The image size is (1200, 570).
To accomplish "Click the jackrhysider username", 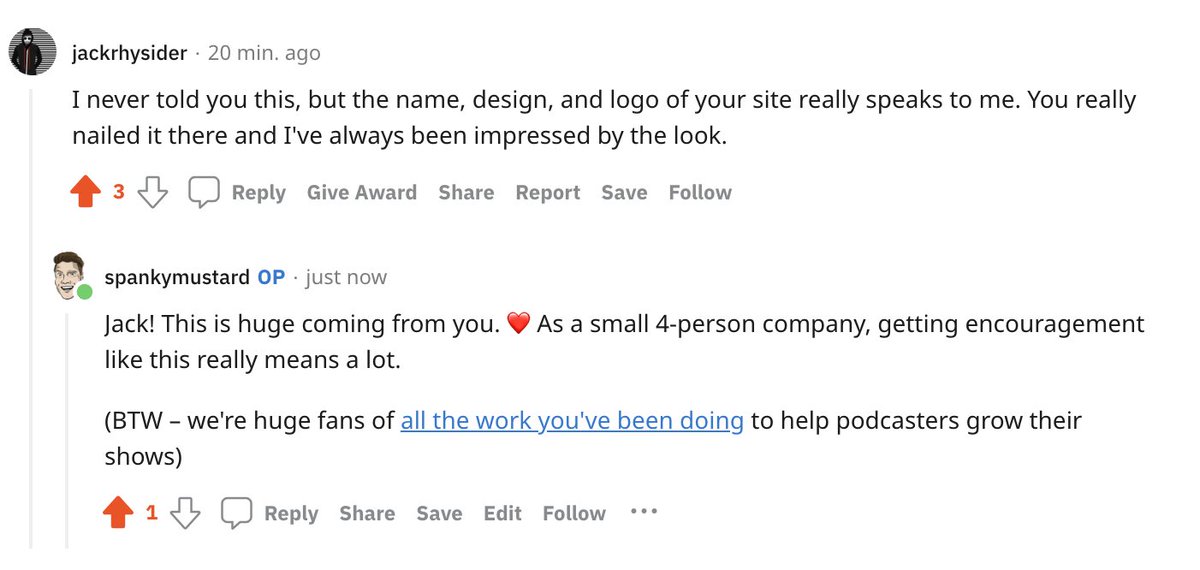I will [130, 53].
